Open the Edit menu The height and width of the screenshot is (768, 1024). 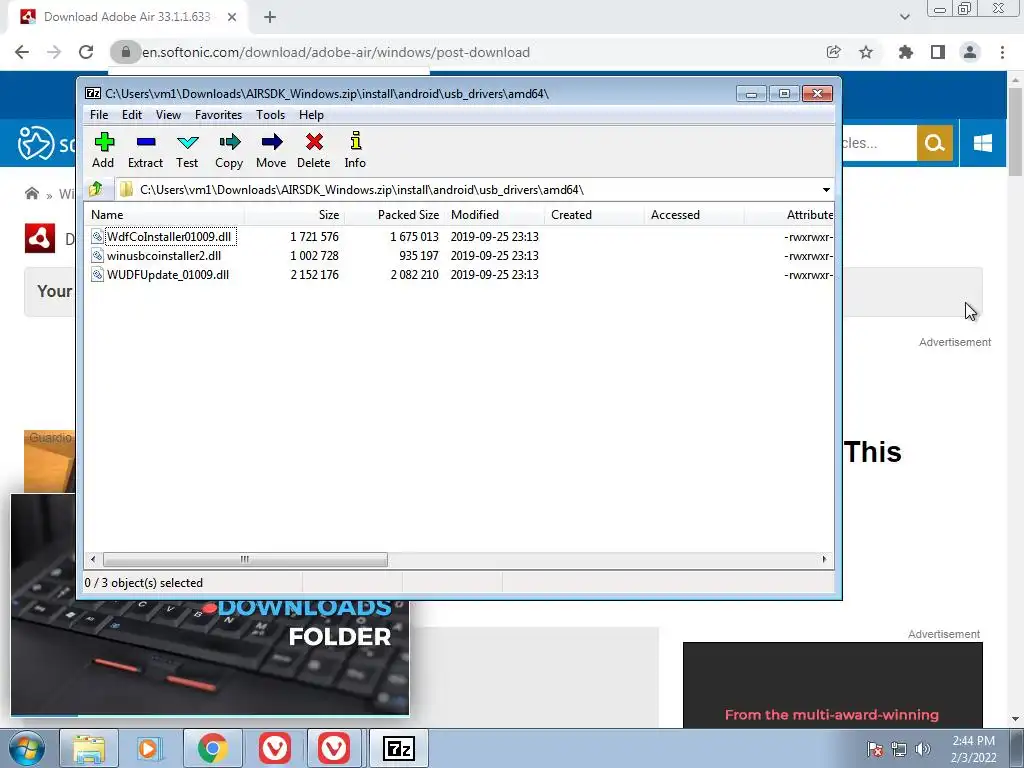(x=132, y=115)
